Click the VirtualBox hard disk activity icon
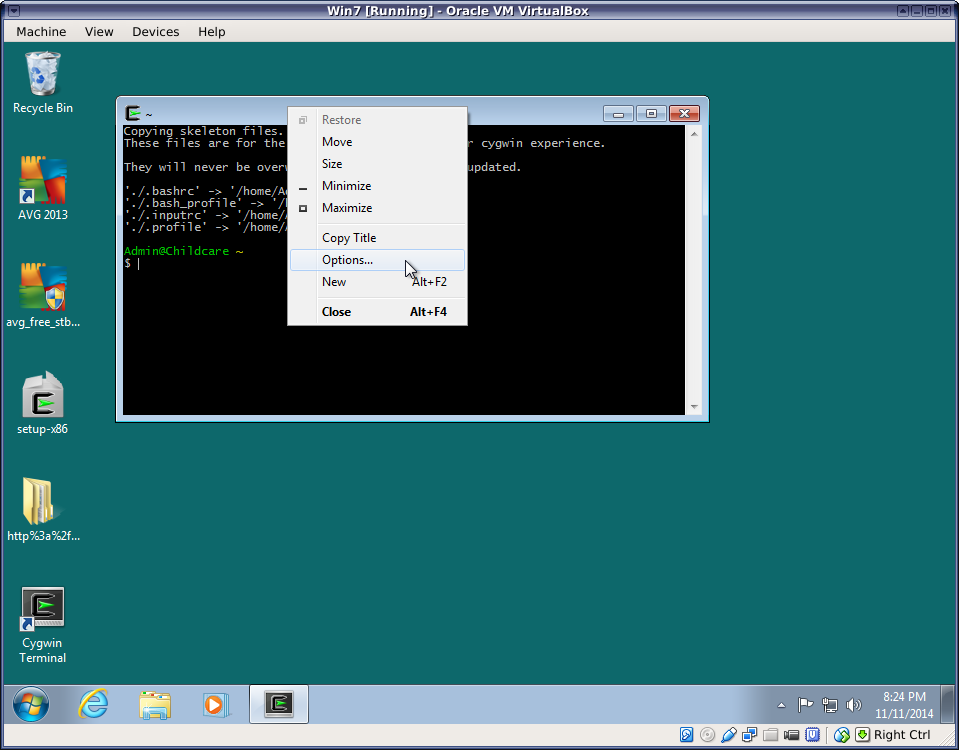The image size is (959, 750). (x=686, y=735)
